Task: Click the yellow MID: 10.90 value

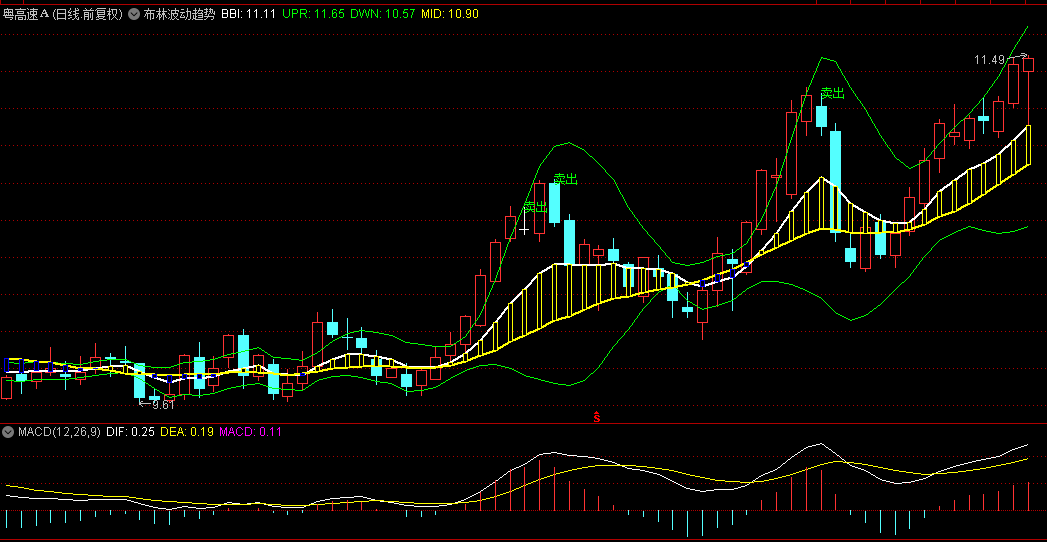Action: pyautogui.click(x=450, y=14)
